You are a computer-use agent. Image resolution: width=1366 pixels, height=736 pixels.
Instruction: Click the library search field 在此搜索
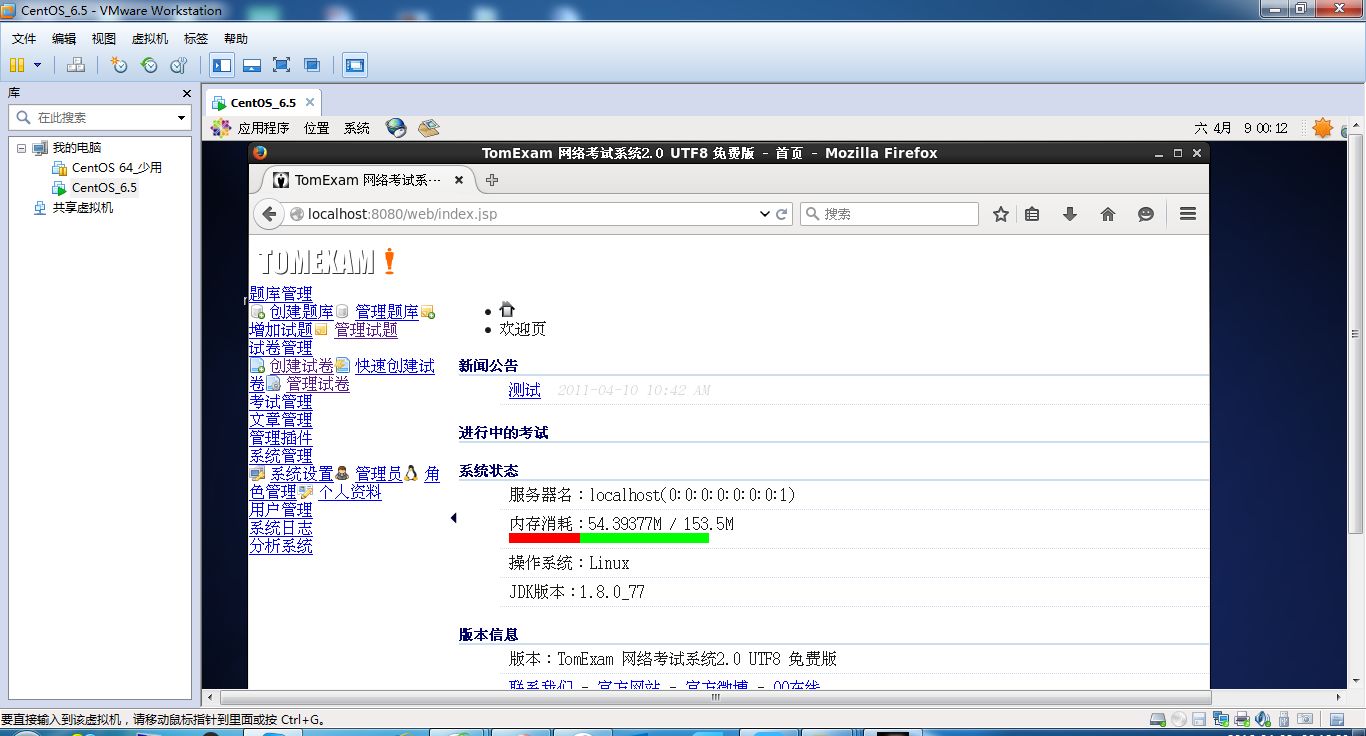click(x=98, y=117)
